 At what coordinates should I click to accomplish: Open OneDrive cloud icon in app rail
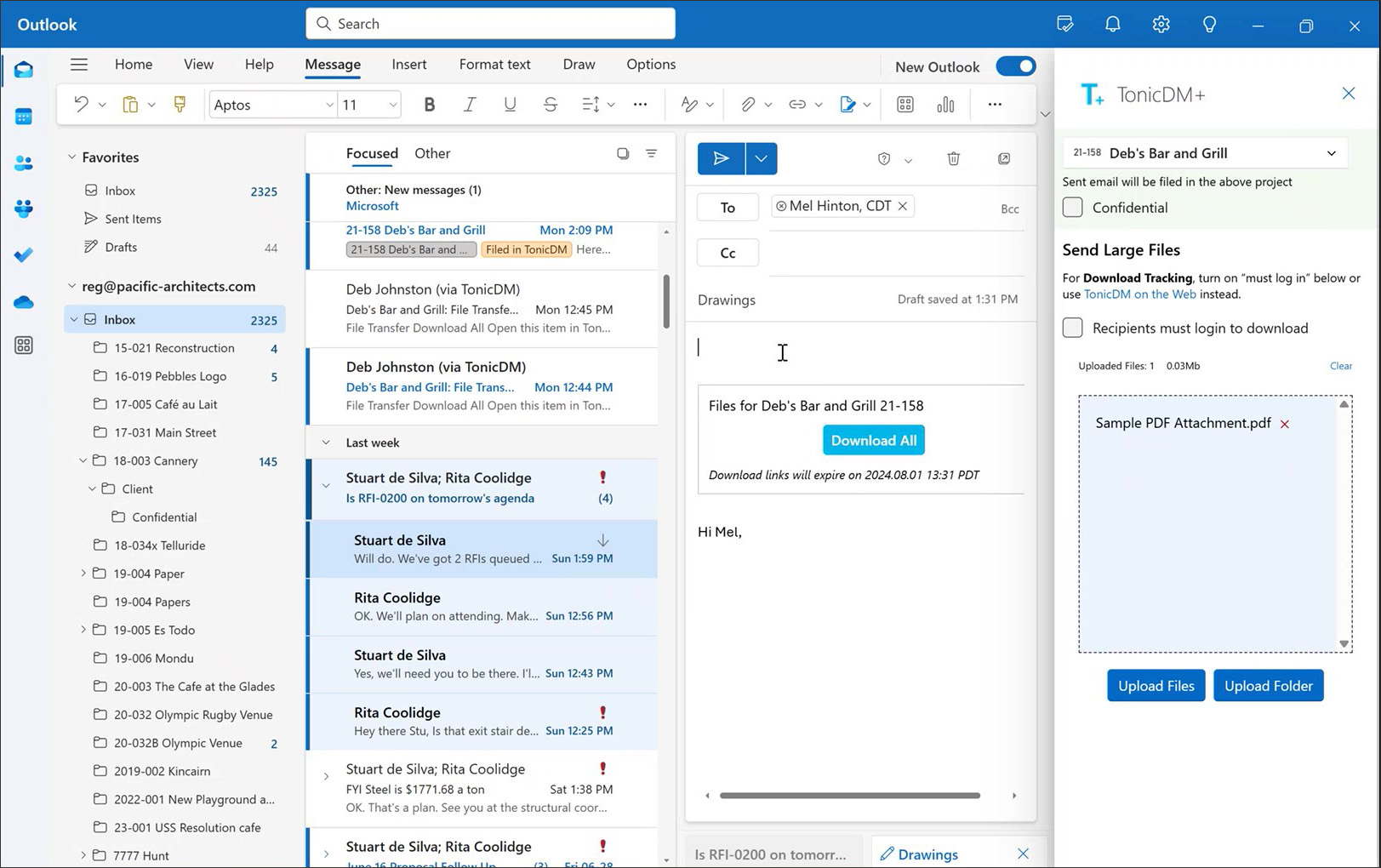24,301
